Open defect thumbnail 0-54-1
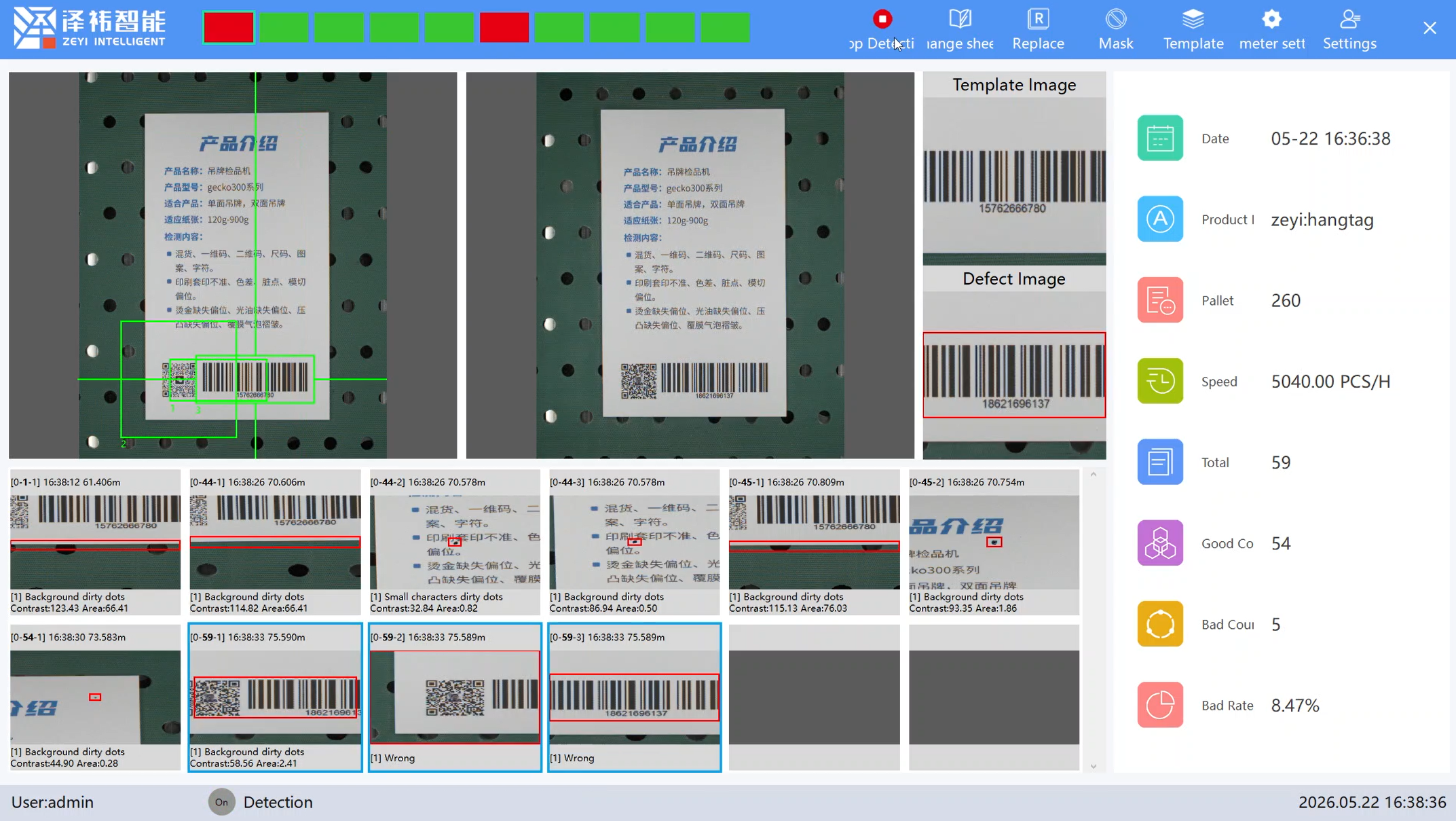Screen dimensions: 1456x821 tap(95, 697)
